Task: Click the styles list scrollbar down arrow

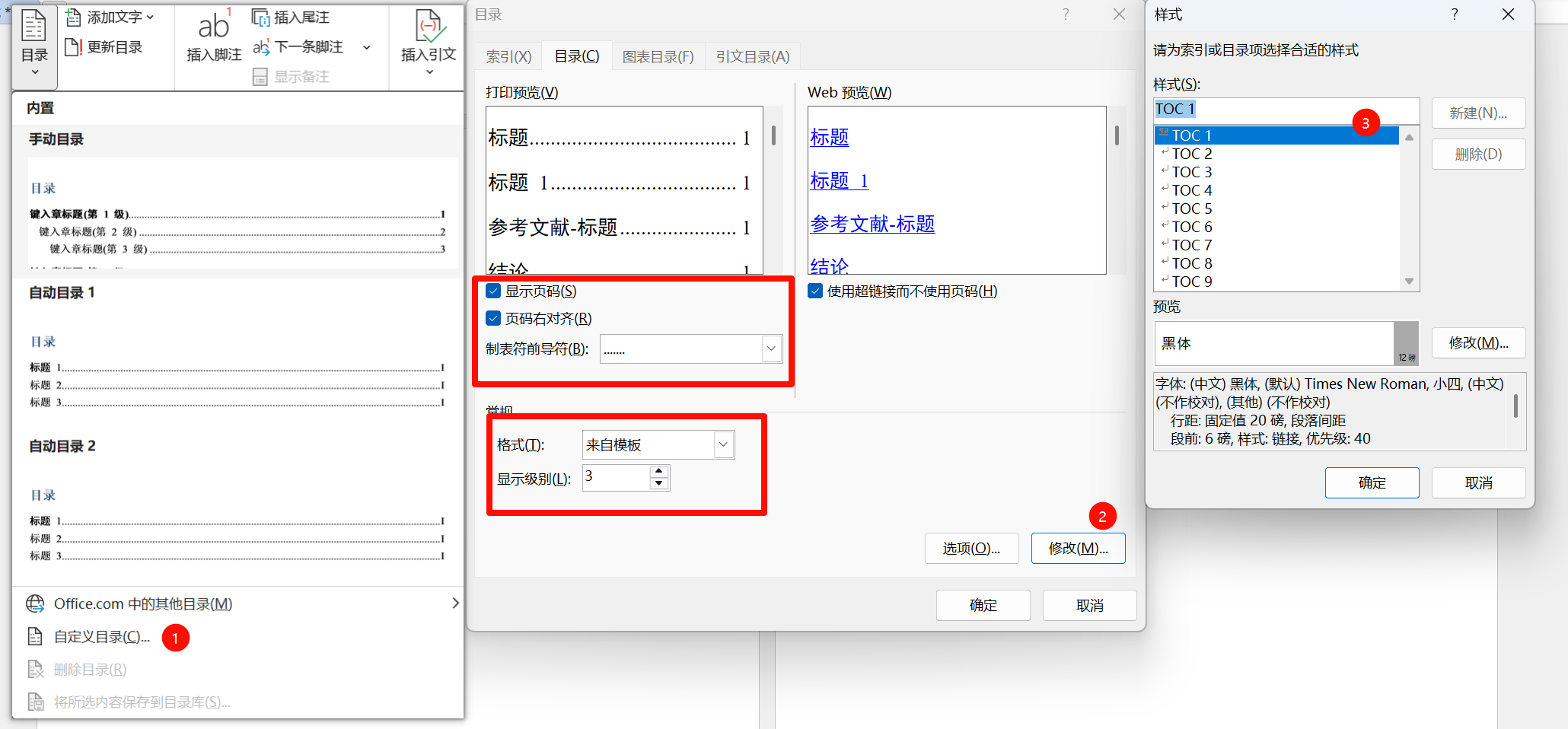Action: (1409, 282)
